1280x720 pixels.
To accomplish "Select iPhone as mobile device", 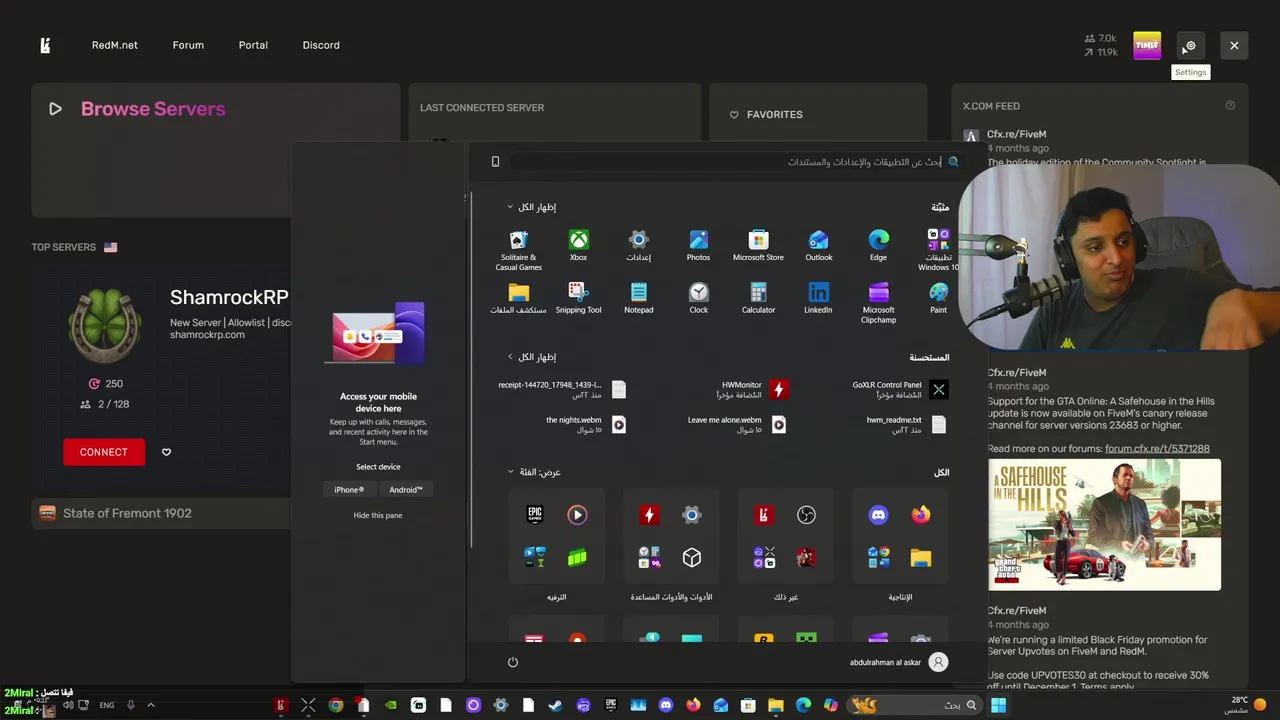I will (x=349, y=490).
